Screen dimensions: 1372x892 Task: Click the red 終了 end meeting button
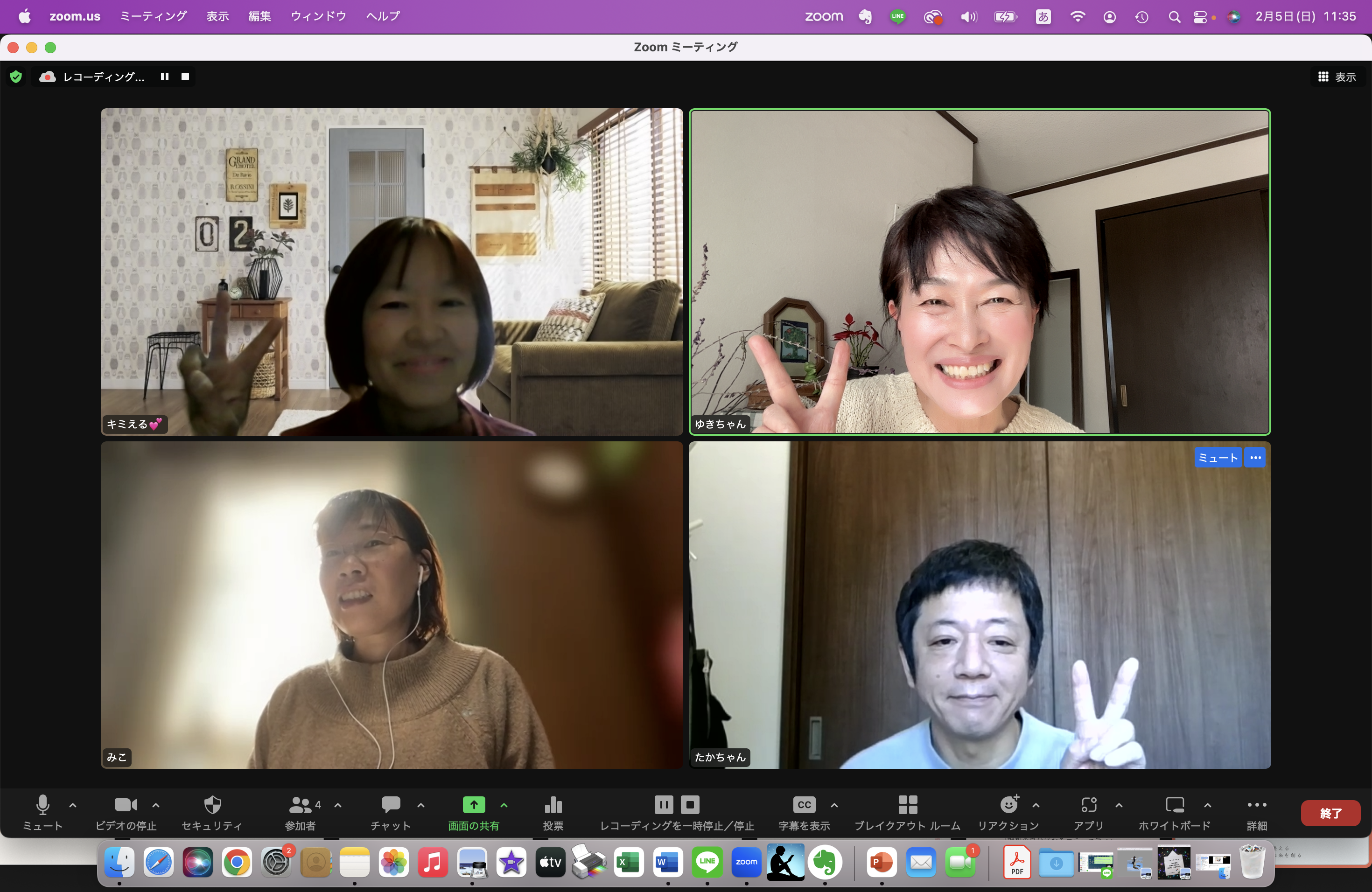point(1330,813)
